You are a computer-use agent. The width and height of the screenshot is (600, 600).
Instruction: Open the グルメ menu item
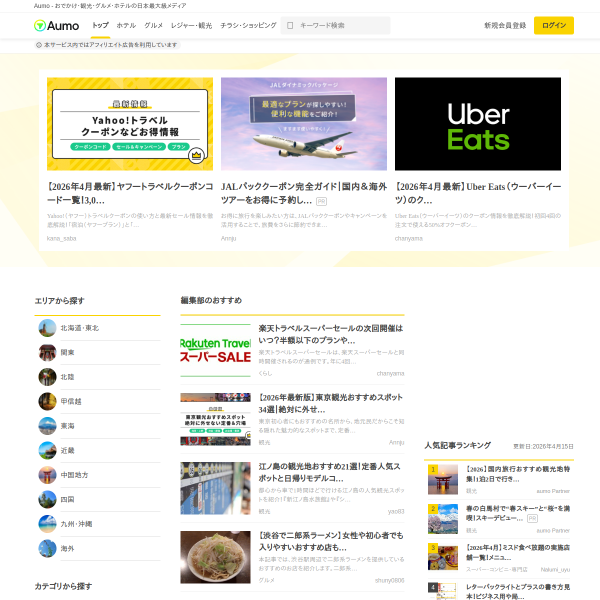point(153,25)
